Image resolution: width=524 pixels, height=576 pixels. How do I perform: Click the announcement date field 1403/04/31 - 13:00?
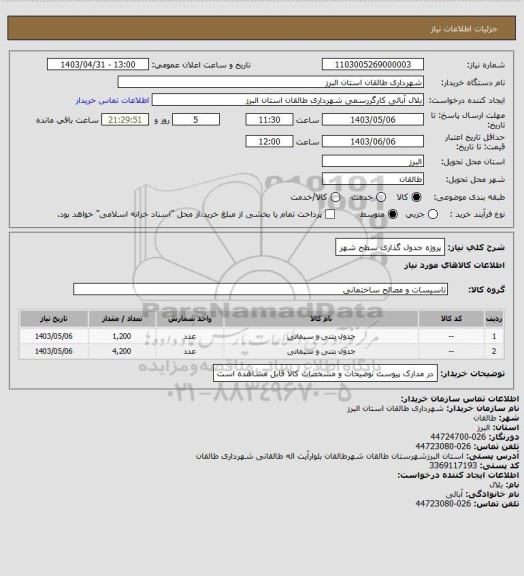tap(98, 65)
